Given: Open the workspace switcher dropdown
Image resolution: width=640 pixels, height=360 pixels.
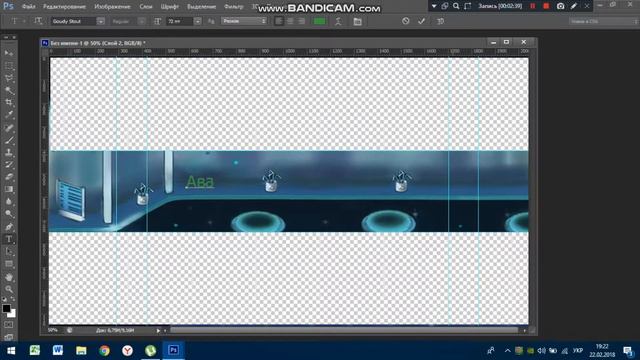Looking at the screenshot, I should [604, 21].
